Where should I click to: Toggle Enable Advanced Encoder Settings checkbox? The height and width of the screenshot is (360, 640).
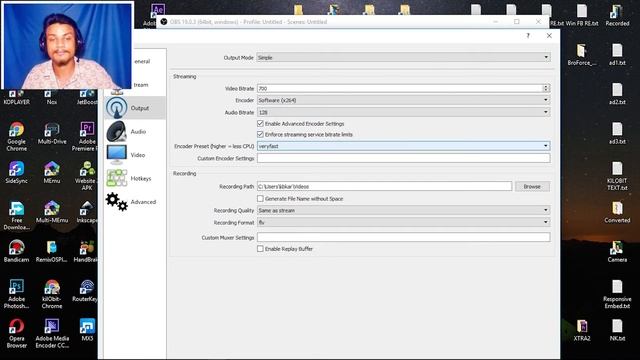[260, 123]
